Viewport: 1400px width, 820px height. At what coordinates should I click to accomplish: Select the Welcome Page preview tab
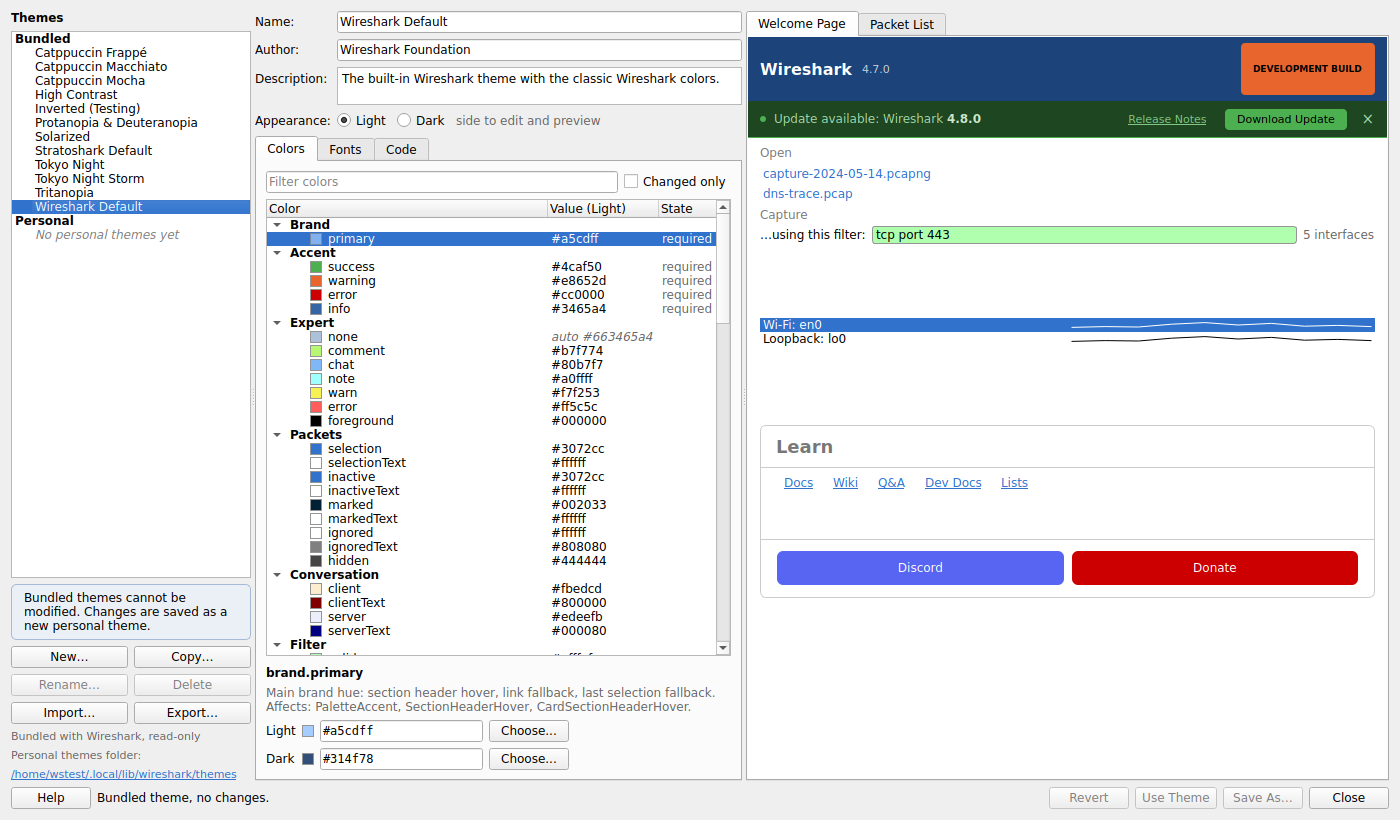[802, 23]
